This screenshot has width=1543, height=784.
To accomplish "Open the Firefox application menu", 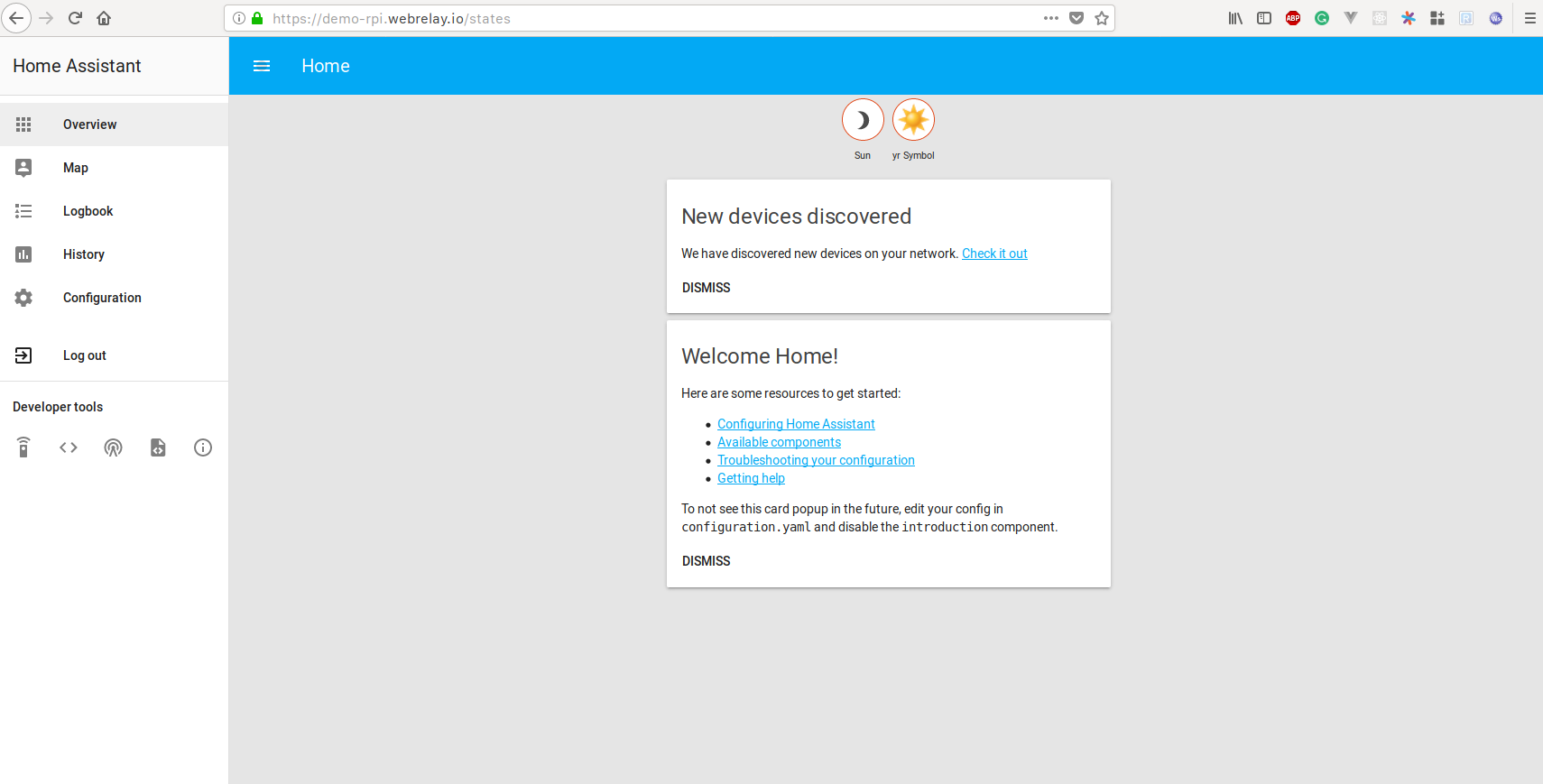I will (x=1530, y=18).
